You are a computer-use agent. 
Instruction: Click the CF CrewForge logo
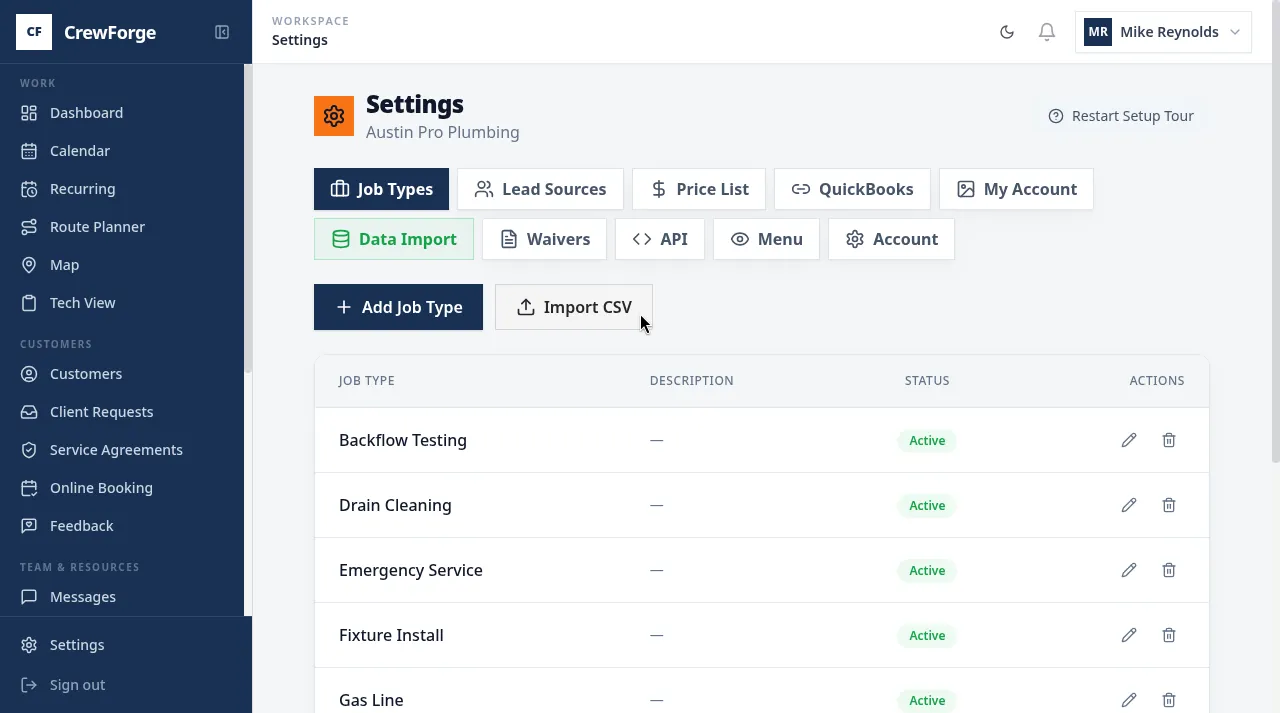coord(34,32)
